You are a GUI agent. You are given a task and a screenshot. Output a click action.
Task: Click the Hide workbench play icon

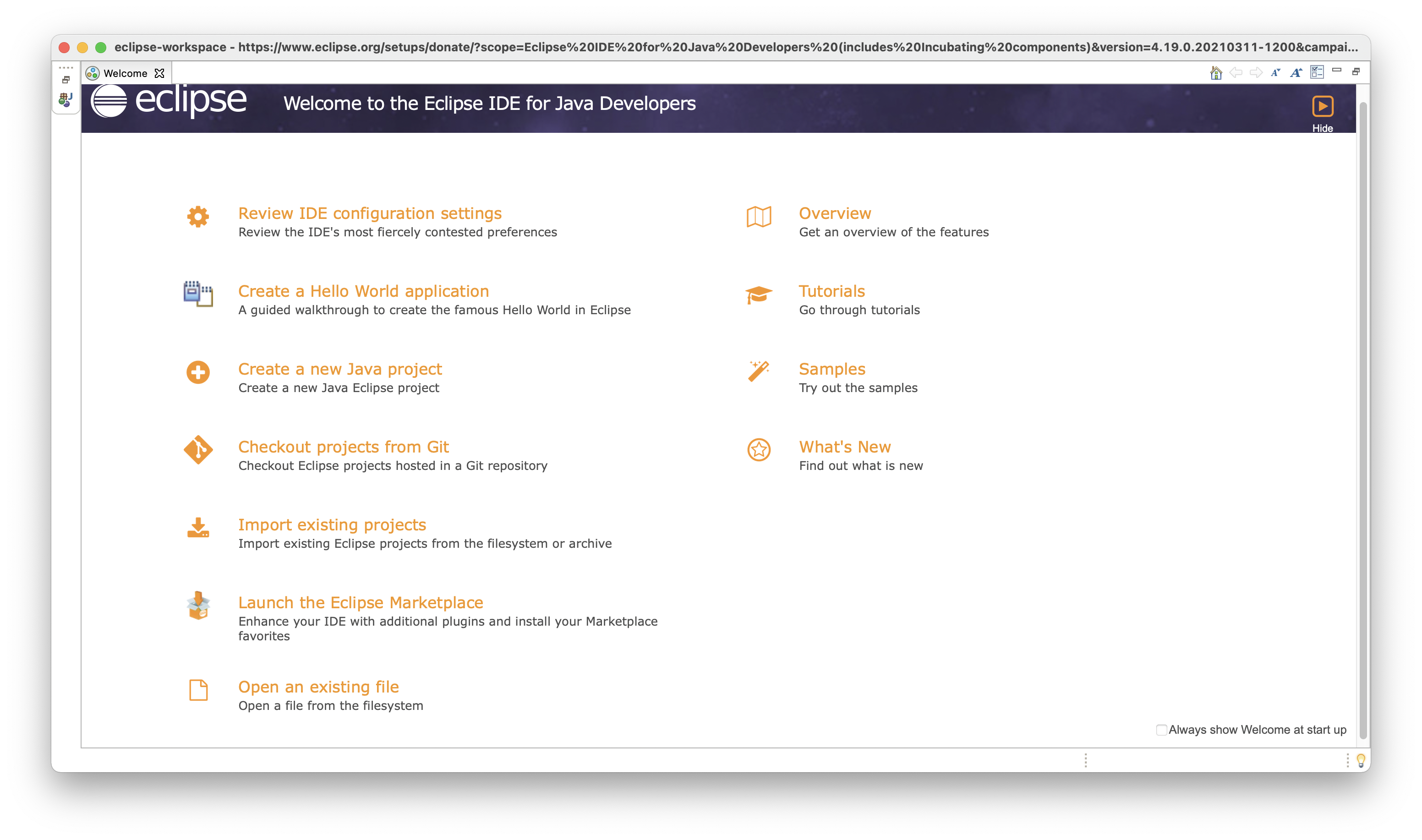(1323, 106)
